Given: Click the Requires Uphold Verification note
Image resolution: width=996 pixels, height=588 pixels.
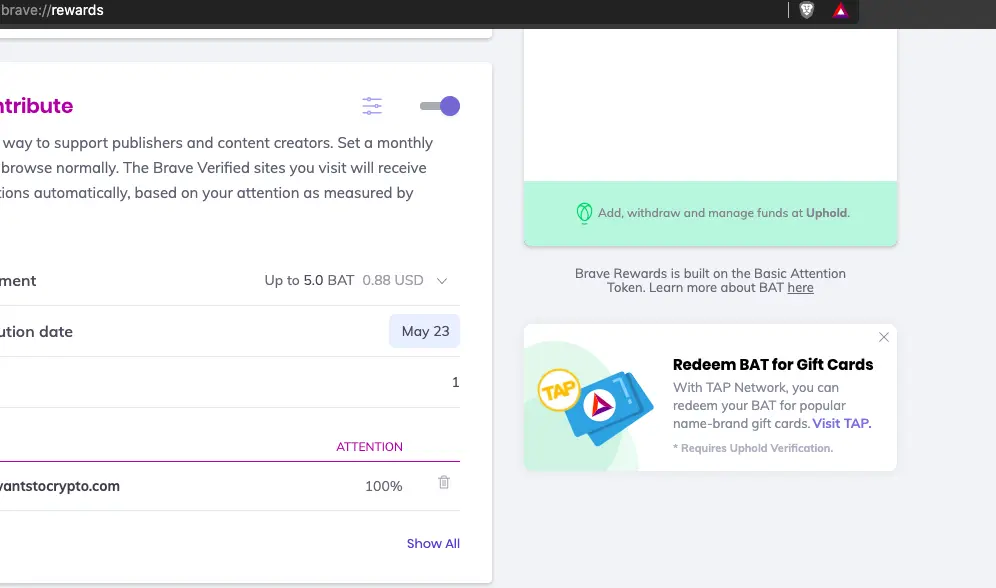Looking at the screenshot, I should click(753, 448).
